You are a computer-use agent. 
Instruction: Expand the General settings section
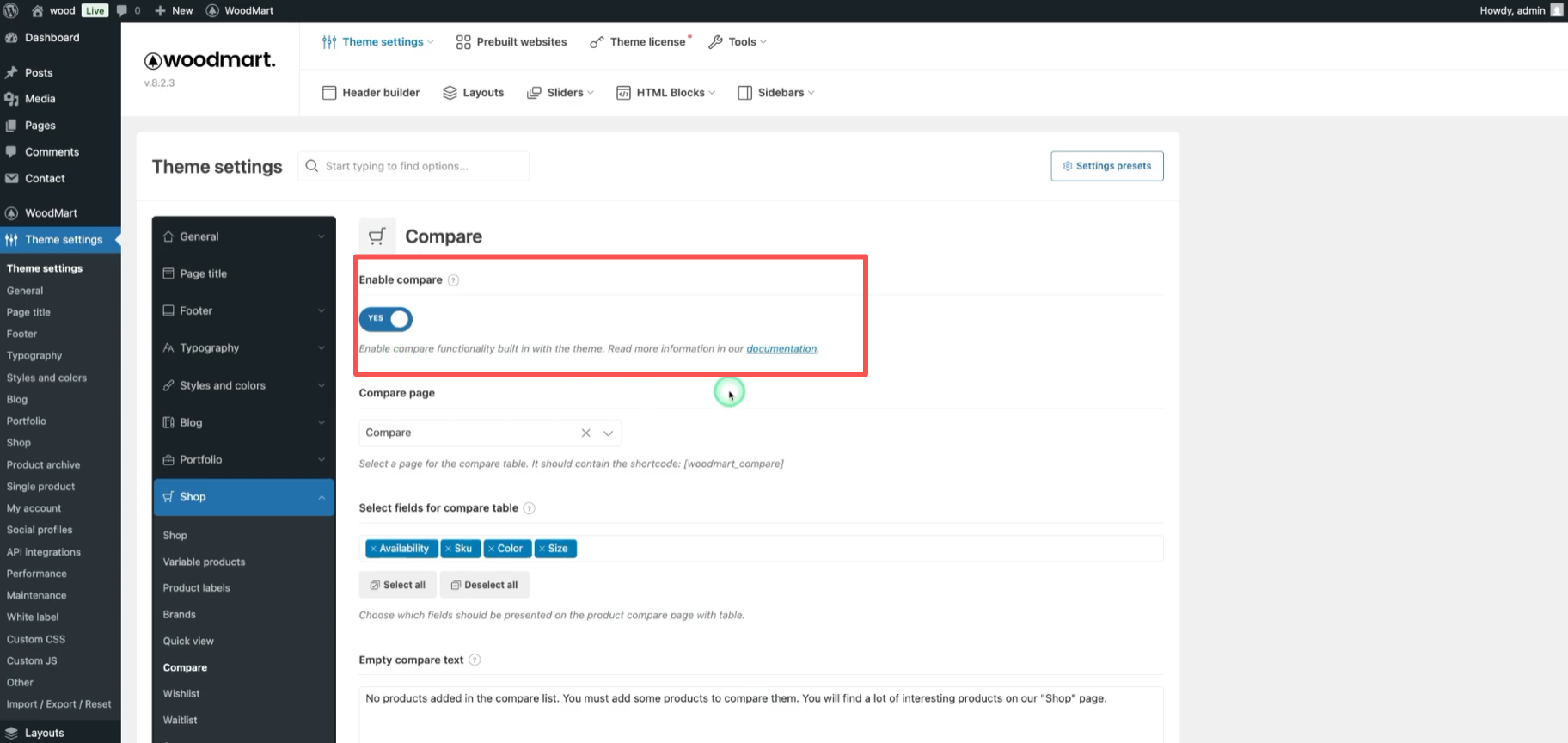[x=243, y=236]
